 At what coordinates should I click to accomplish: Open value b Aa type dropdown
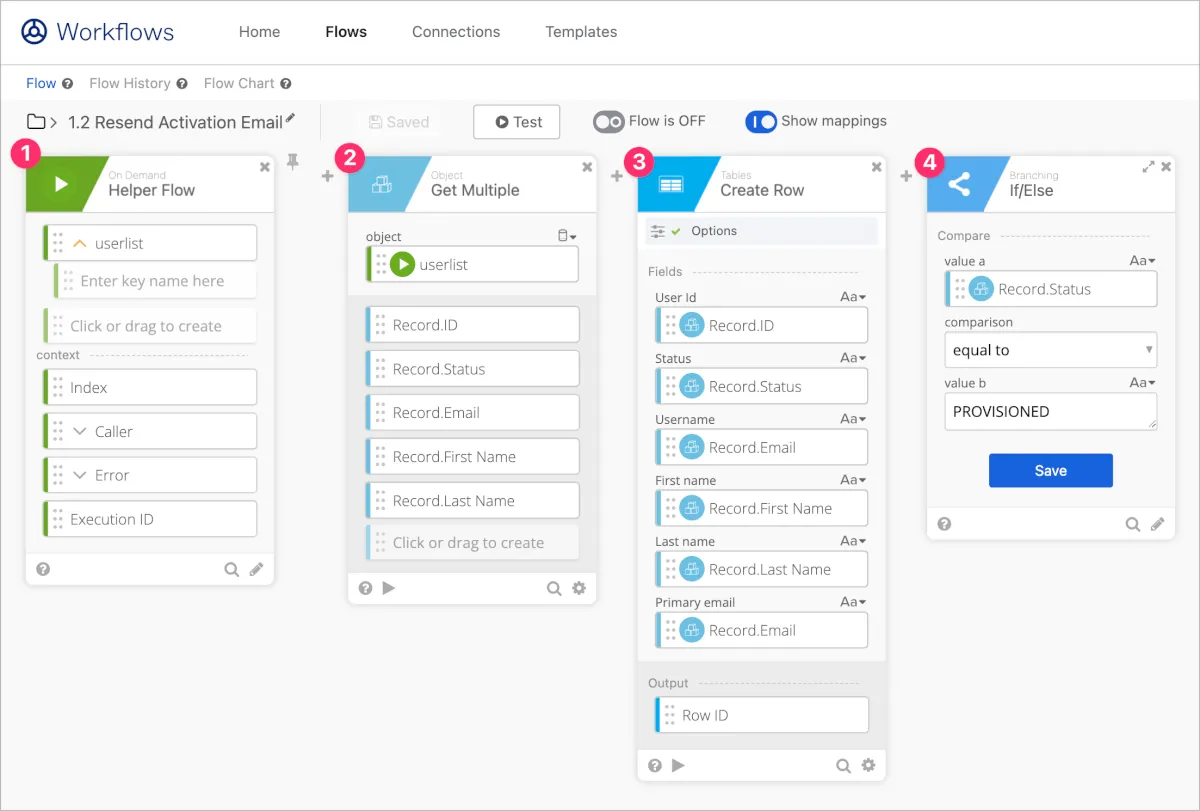point(1143,383)
